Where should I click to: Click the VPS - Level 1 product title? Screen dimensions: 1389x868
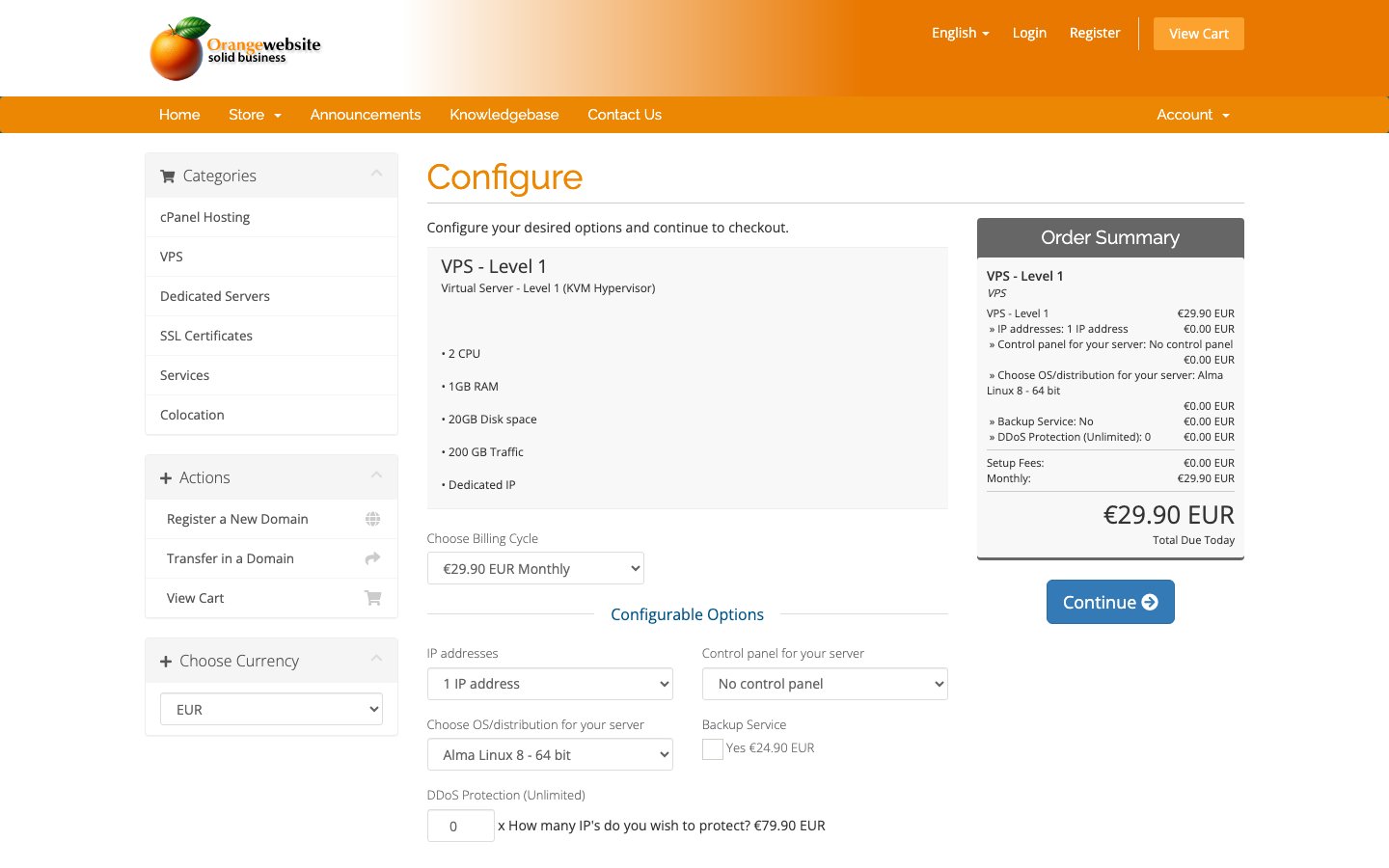click(494, 266)
